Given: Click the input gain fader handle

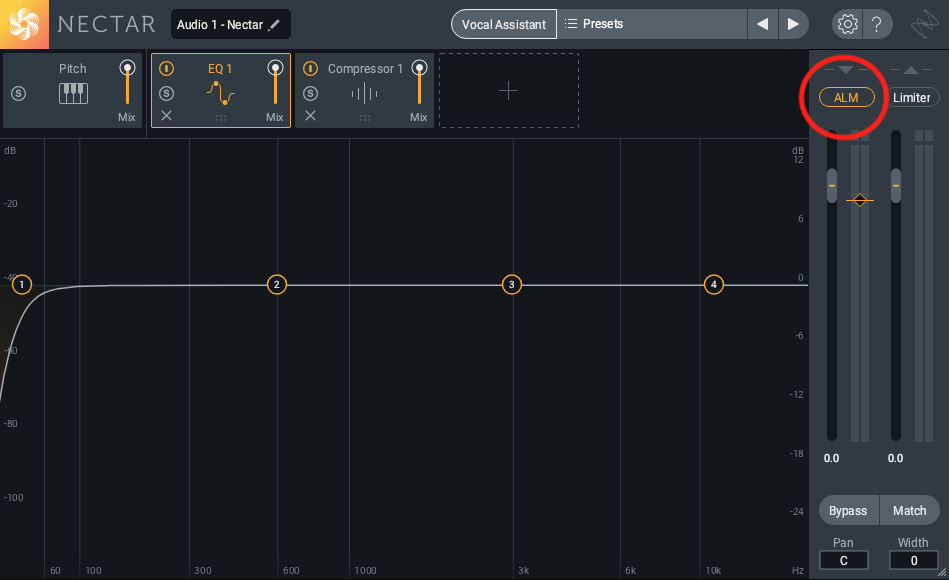Looking at the screenshot, I should pyautogui.click(x=832, y=185).
